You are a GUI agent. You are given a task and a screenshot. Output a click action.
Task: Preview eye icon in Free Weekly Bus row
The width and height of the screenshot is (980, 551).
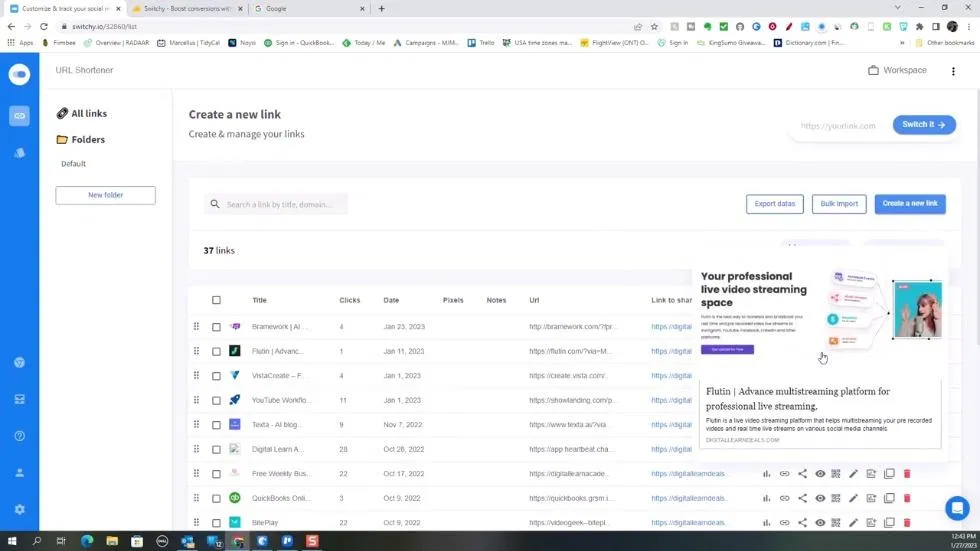click(820, 474)
